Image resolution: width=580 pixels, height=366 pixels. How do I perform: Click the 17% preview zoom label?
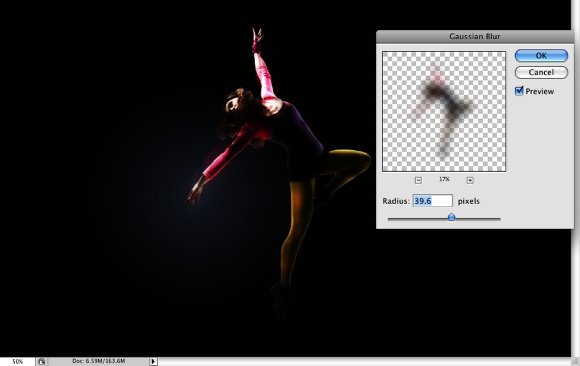444,179
